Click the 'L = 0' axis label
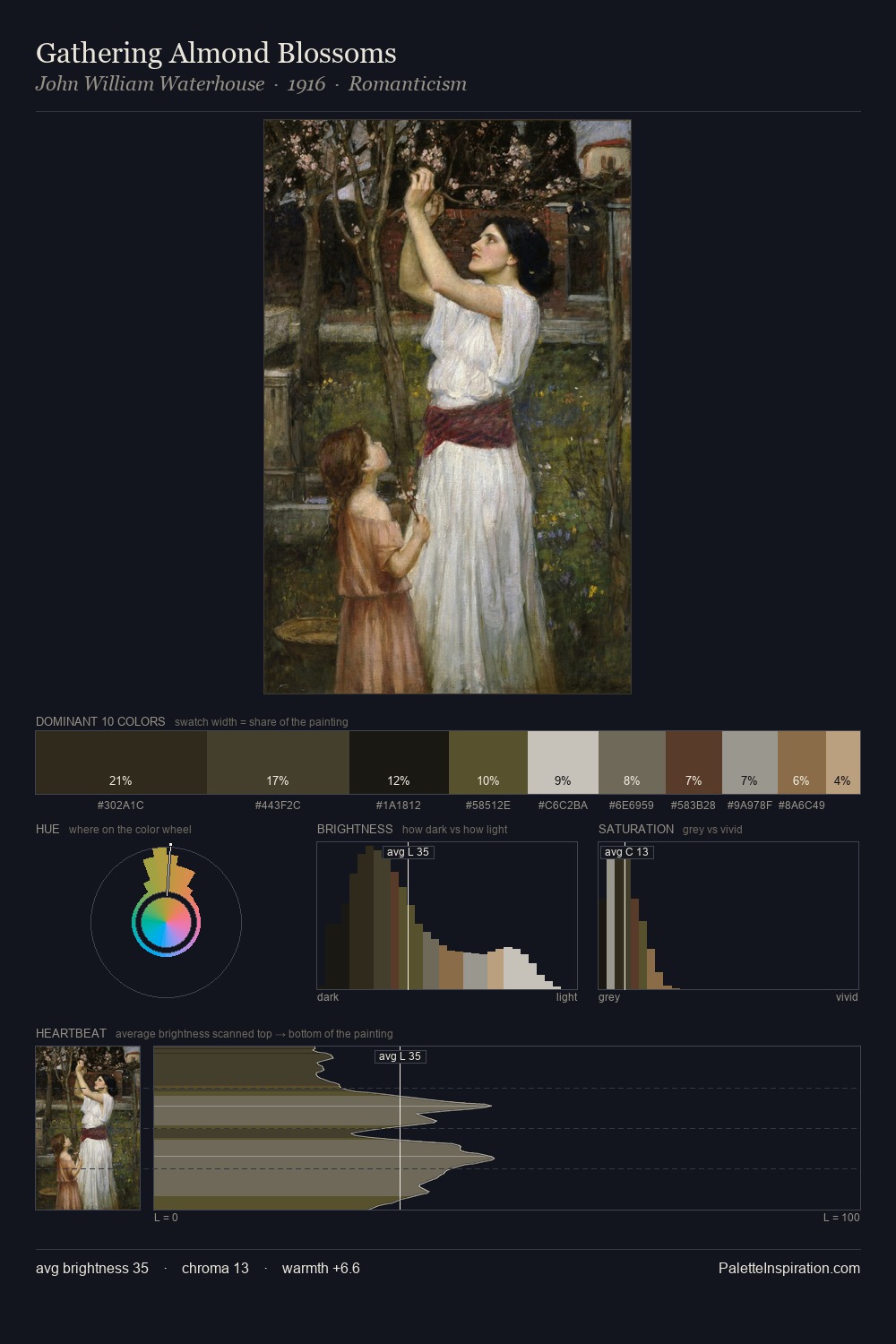 tap(166, 1218)
